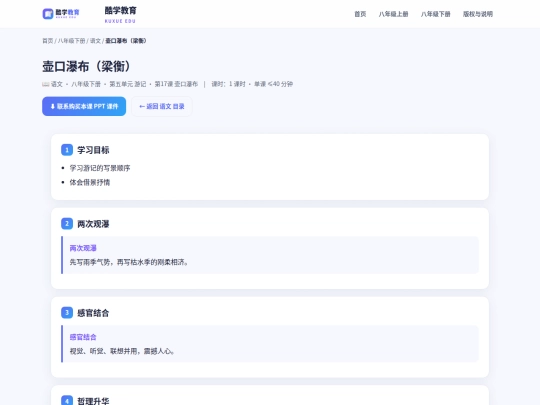Click the purple 感官结合 callout title
Viewport: 540px width, 405px height.
click(x=83, y=337)
